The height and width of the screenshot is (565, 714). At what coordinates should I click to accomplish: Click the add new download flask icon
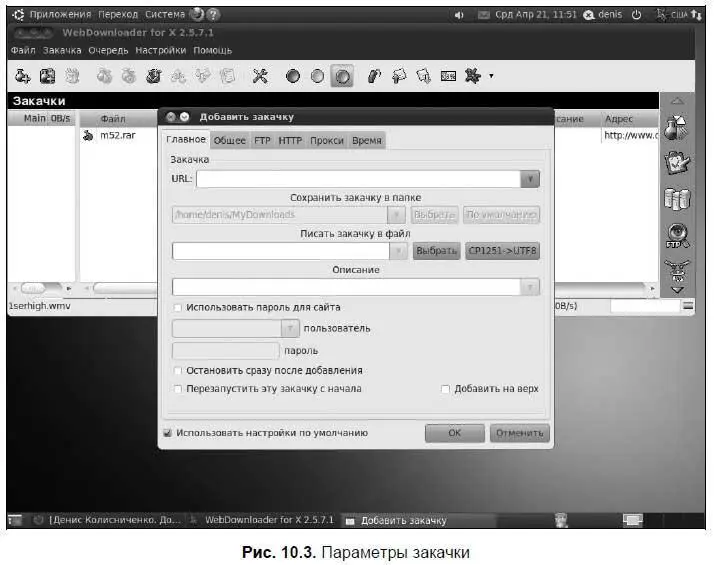tap(22, 76)
